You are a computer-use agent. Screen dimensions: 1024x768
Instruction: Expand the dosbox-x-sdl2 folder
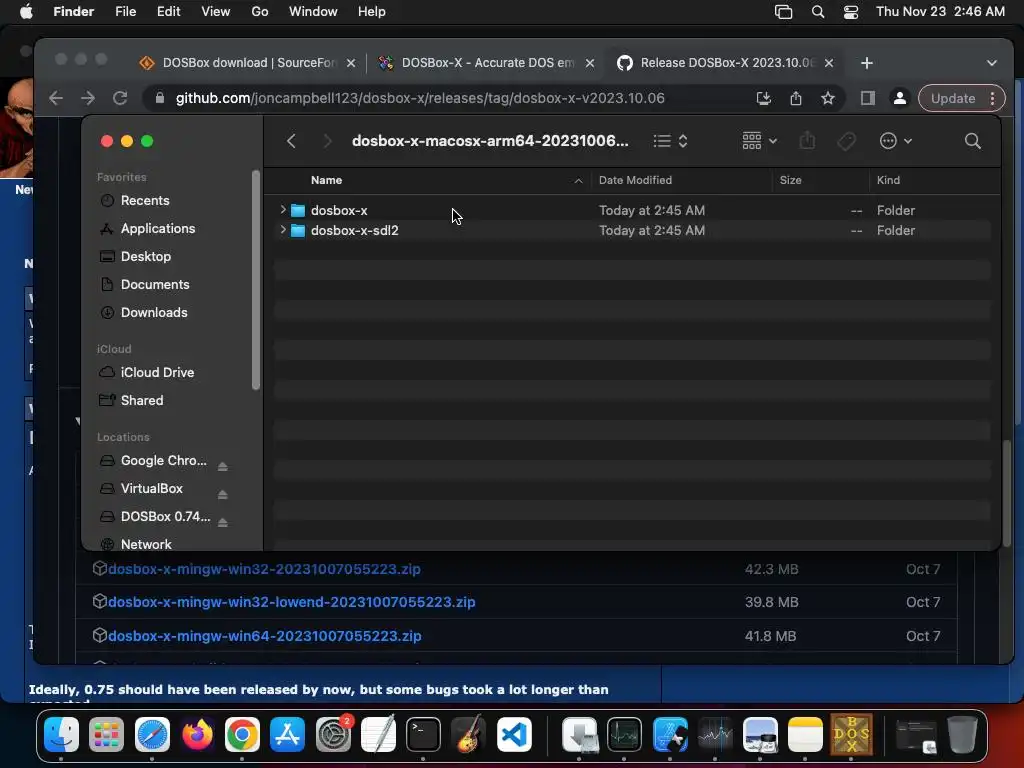point(283,230)
